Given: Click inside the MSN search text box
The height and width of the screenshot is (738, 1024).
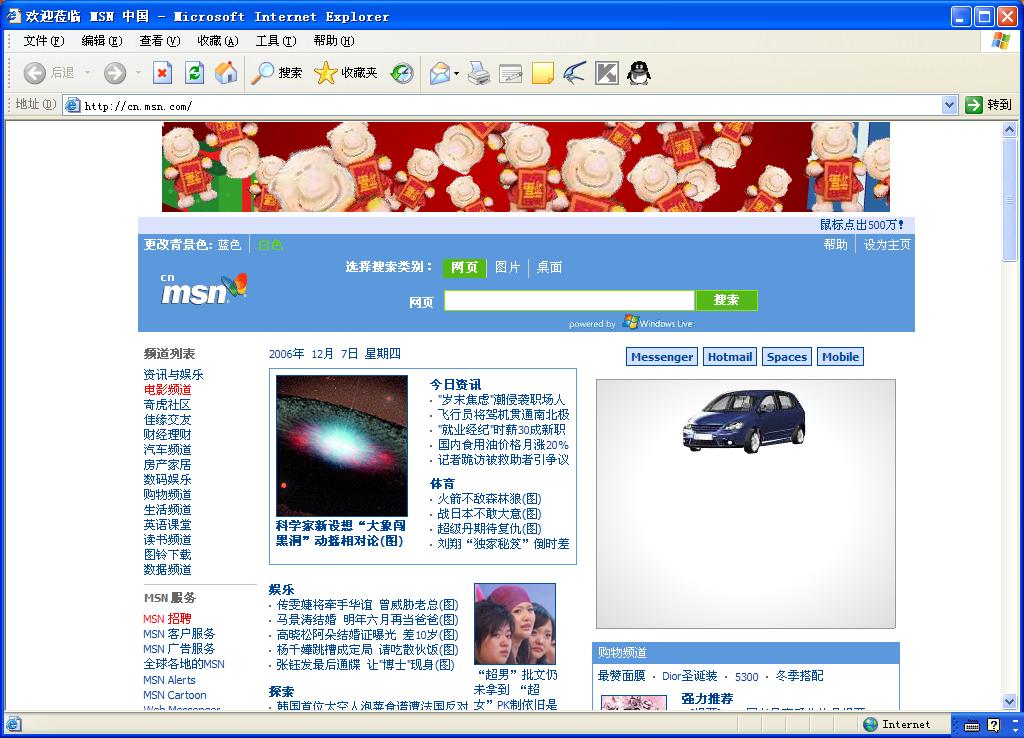Looking at the screenshot, I should [569, 300].
